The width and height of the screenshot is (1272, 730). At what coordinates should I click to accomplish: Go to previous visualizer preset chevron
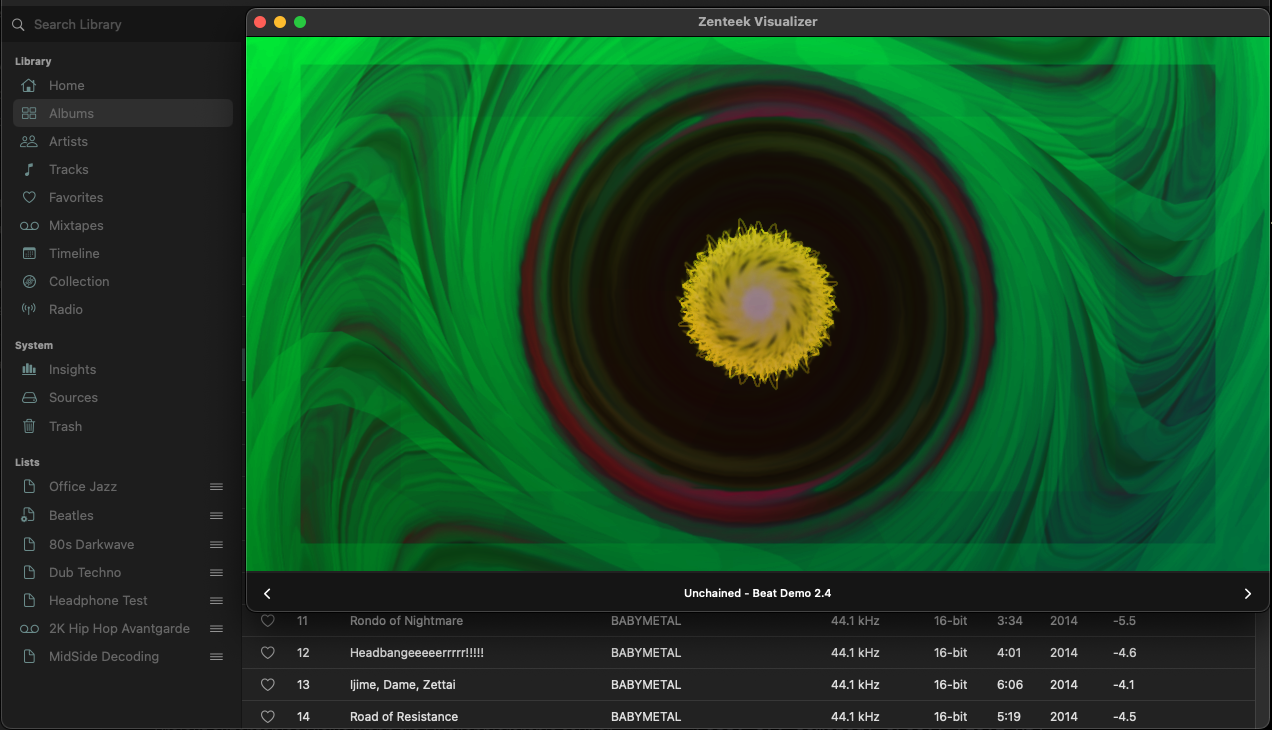point(267,593)
